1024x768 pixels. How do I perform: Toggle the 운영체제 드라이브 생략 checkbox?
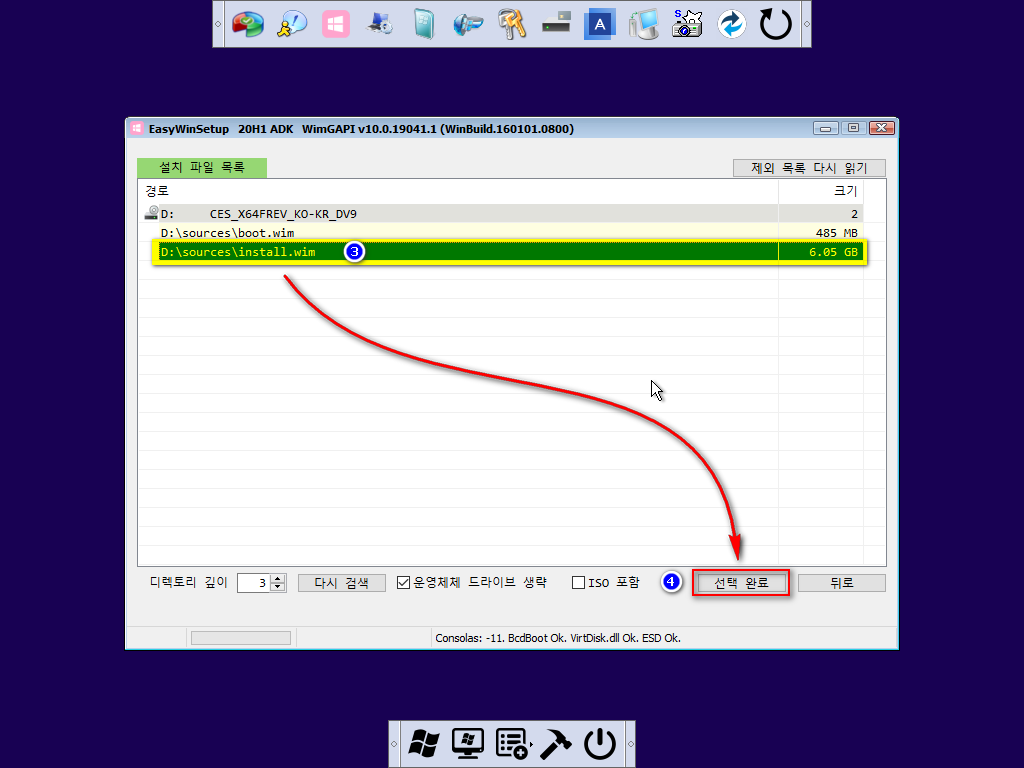(x=404, y=583)
